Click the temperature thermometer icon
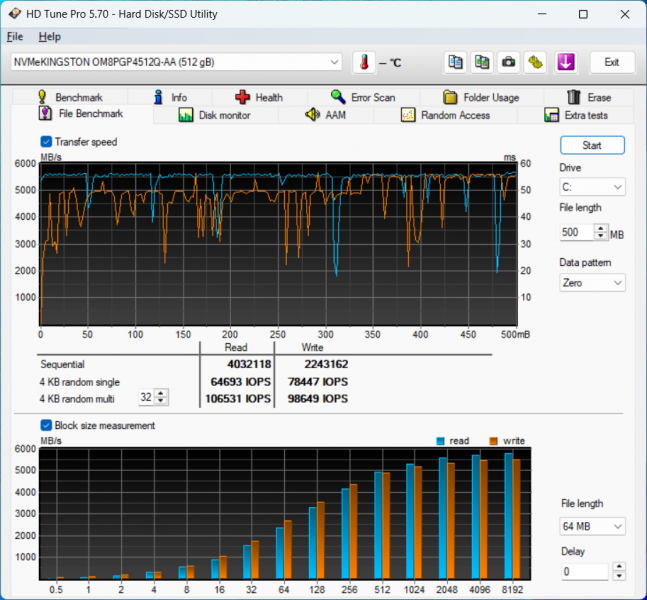Screen dimensions: 647x600 [x=364, y=62]
